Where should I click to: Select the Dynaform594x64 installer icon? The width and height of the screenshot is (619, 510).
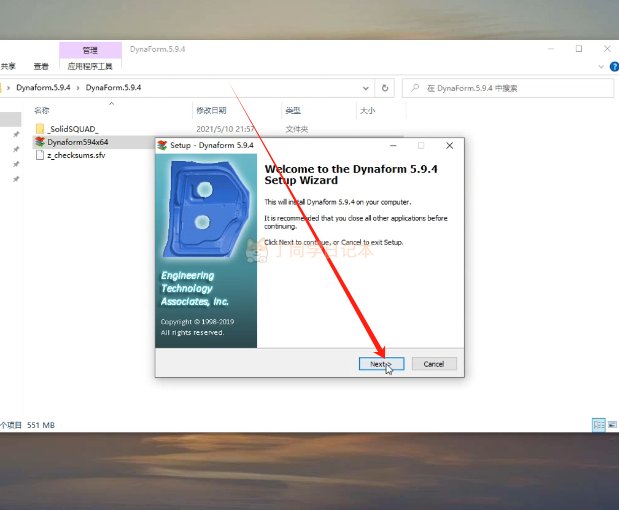(x=40, y=142)
